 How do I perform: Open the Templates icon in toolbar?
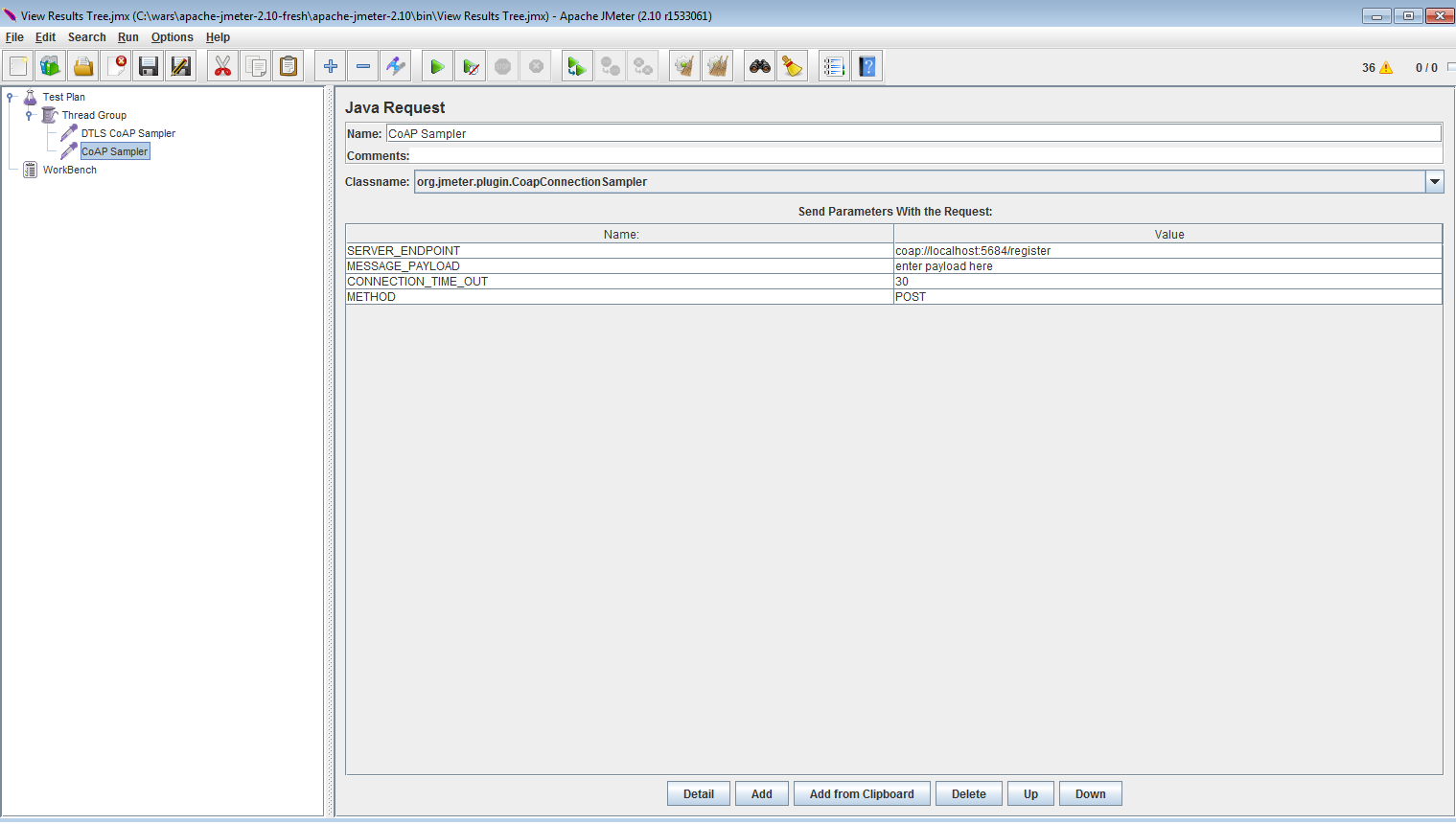pos(51,66)
